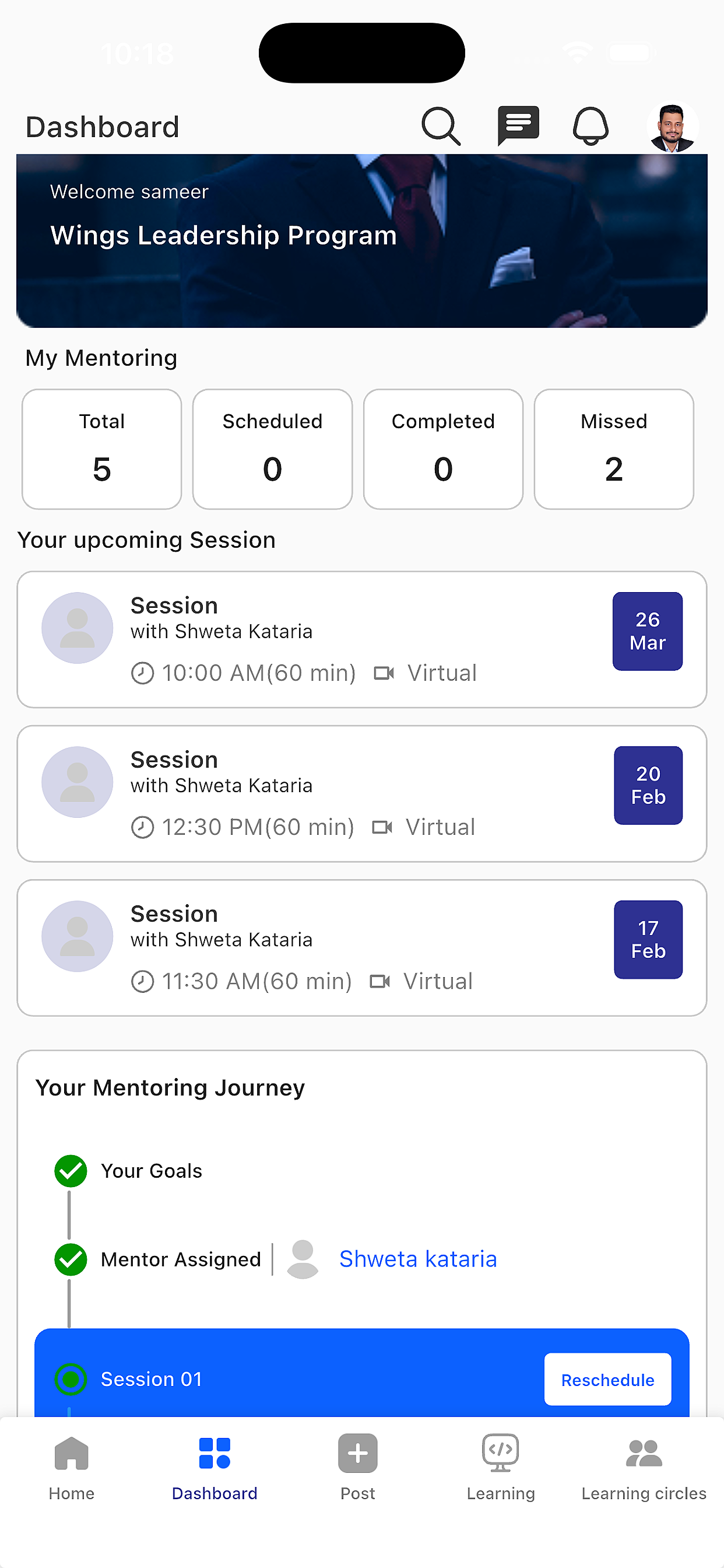Select the Completed sessions count card
Viewport: 724px width, 1568px height.
tap(444, 449)
